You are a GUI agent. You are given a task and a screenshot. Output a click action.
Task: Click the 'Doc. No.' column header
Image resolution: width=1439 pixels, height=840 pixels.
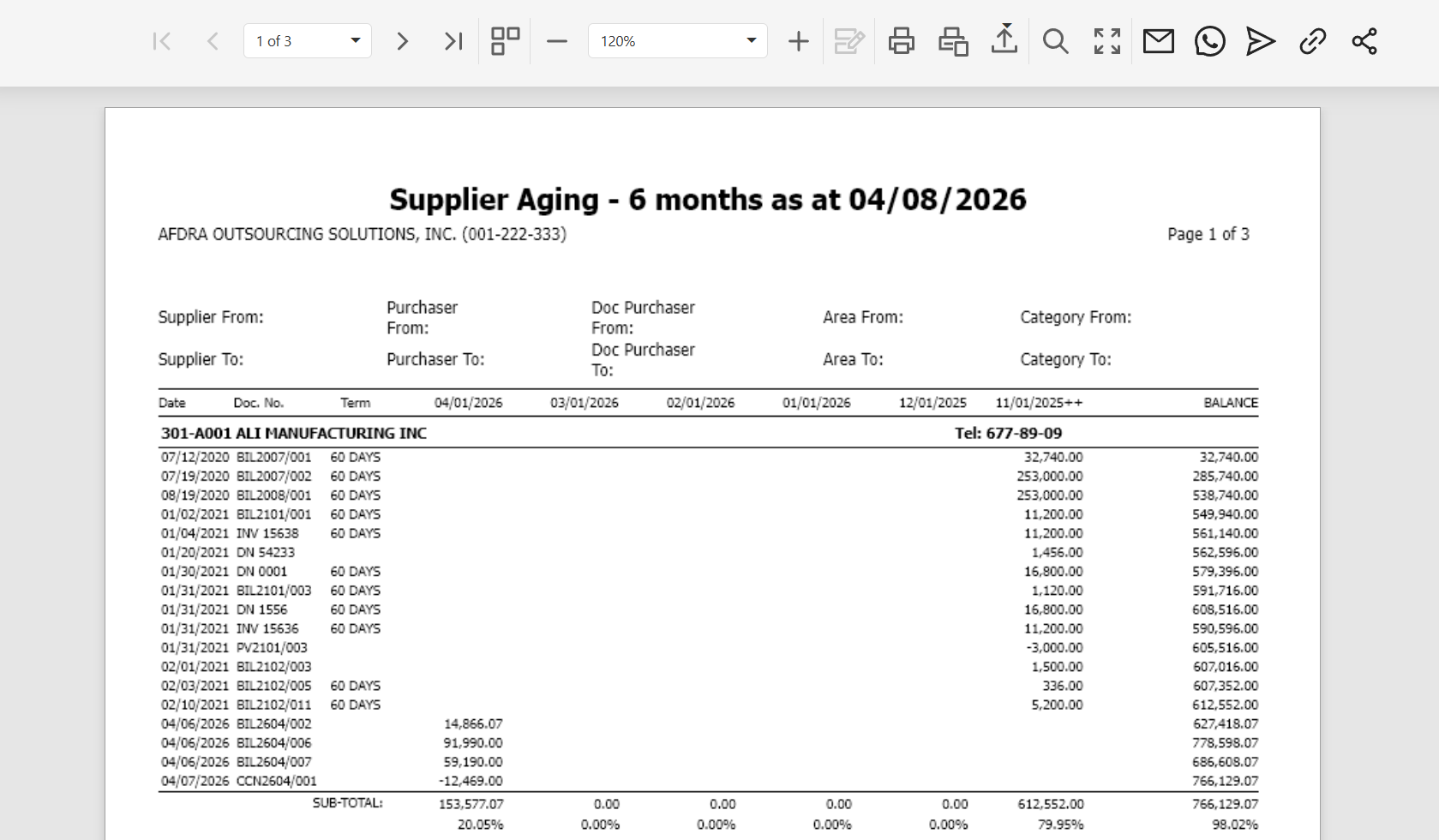[259, 403]
